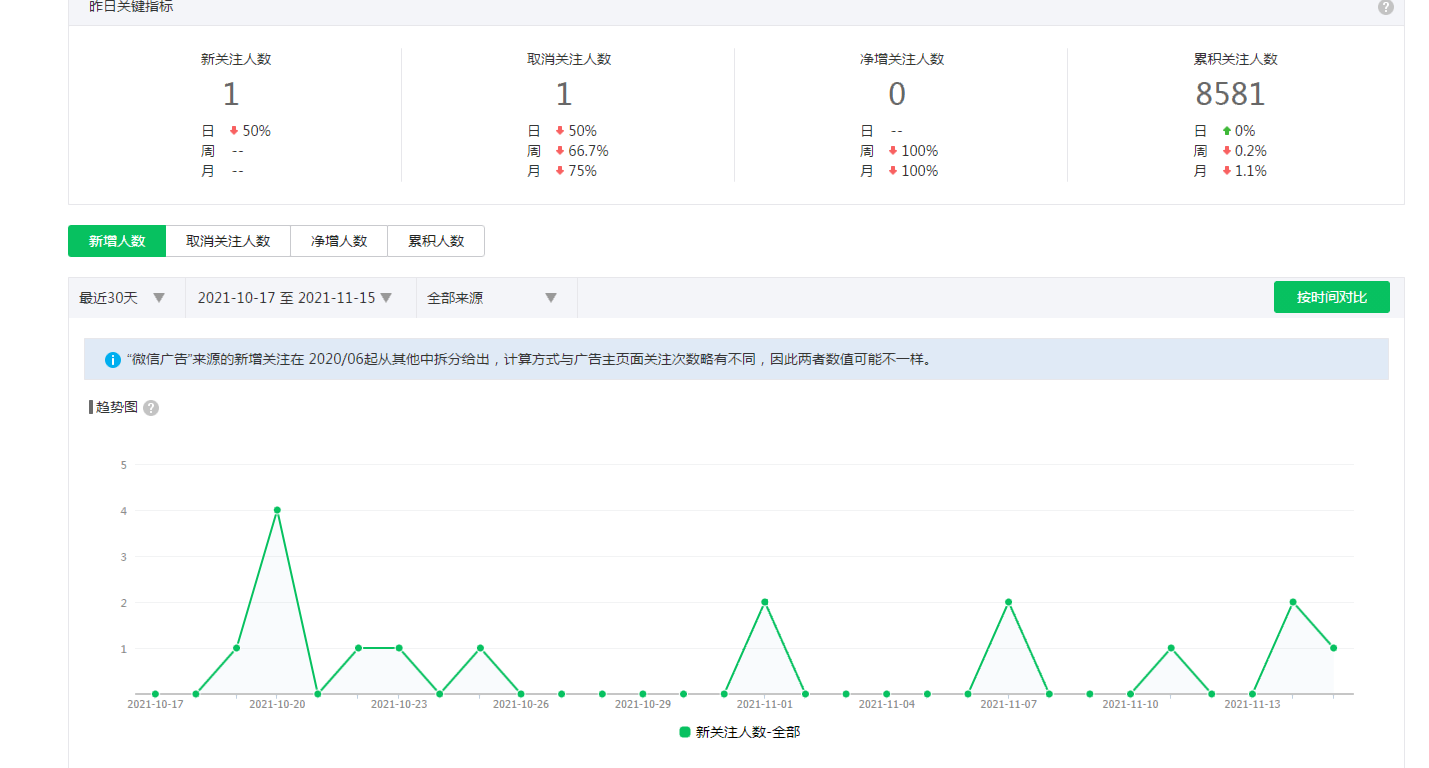Open the 全部来源 source dropdown
Image resolution: width=1429 pixels, height=768 pixels.
coord(491,298)
